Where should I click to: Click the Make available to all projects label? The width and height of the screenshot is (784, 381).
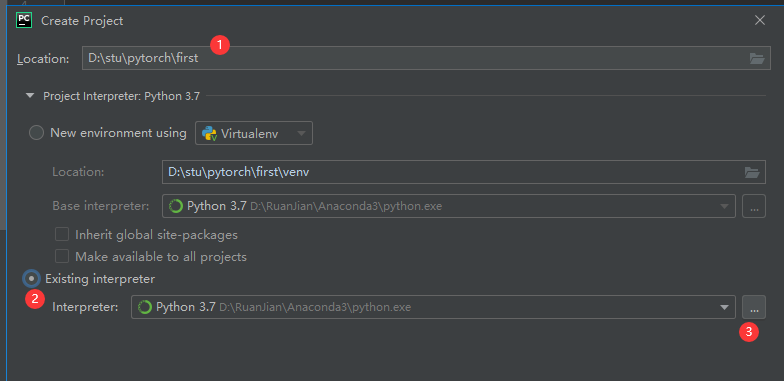coord(161,257)
